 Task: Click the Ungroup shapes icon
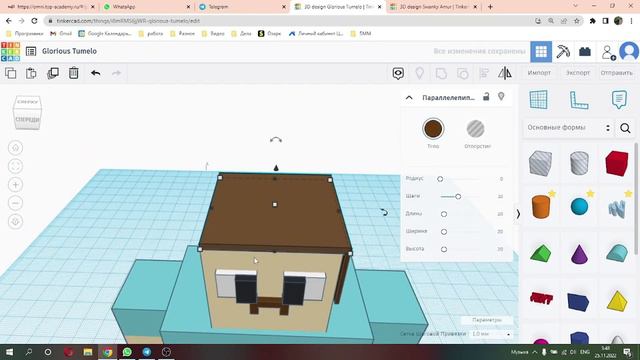(462, 73)
